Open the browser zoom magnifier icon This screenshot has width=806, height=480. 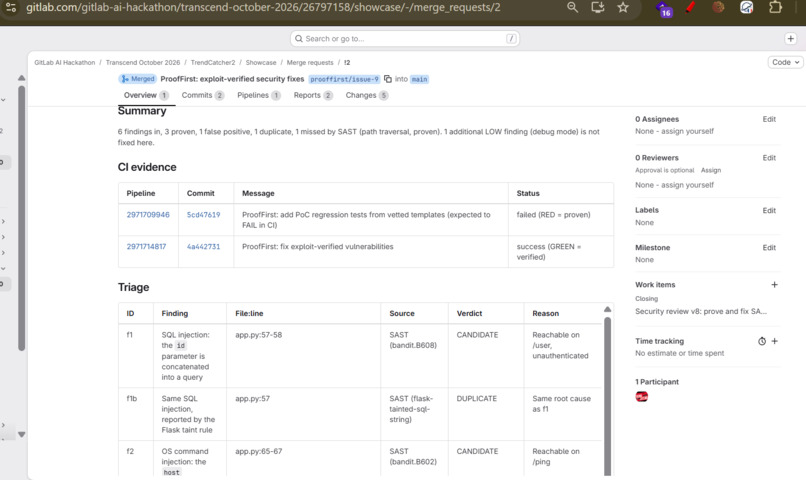coord(572,7)
